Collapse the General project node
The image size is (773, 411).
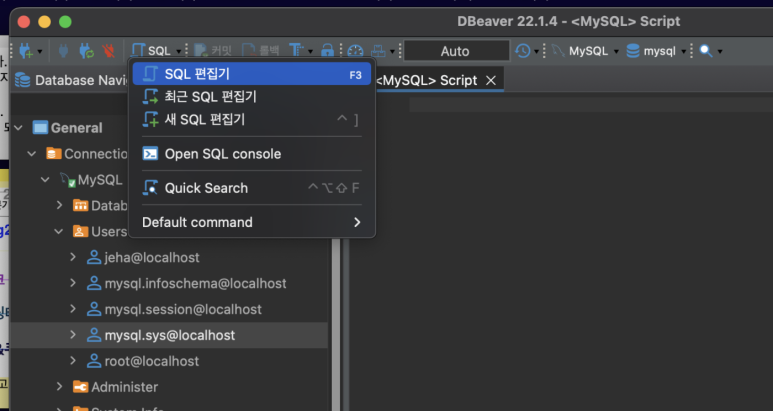click(x=19, y=128)
